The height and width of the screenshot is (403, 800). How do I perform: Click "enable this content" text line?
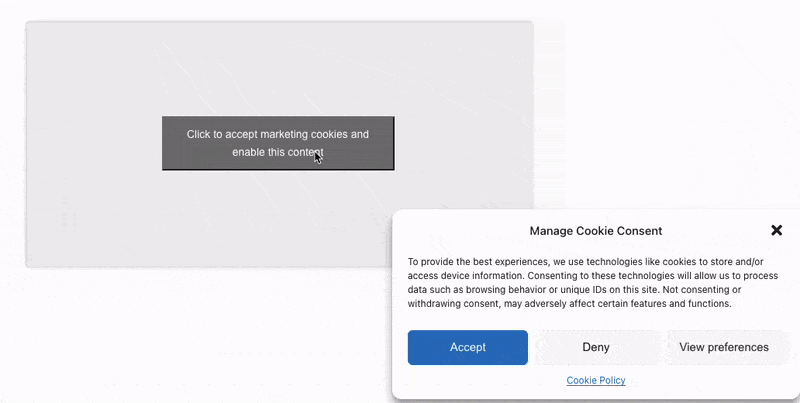278,152
